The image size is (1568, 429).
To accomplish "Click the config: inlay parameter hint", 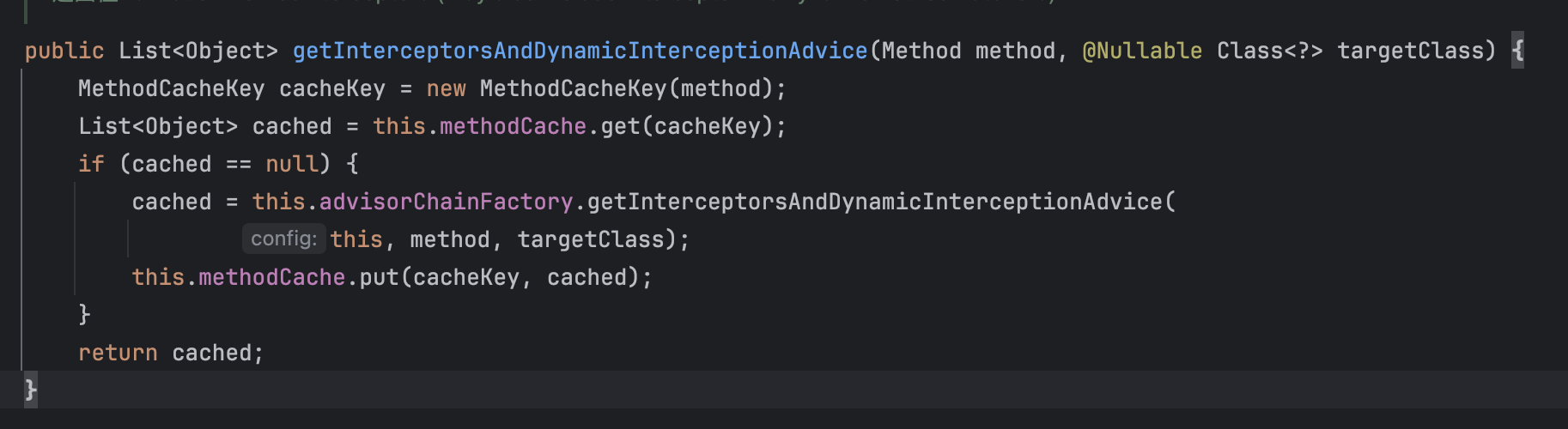I will [x=283, y=239].
